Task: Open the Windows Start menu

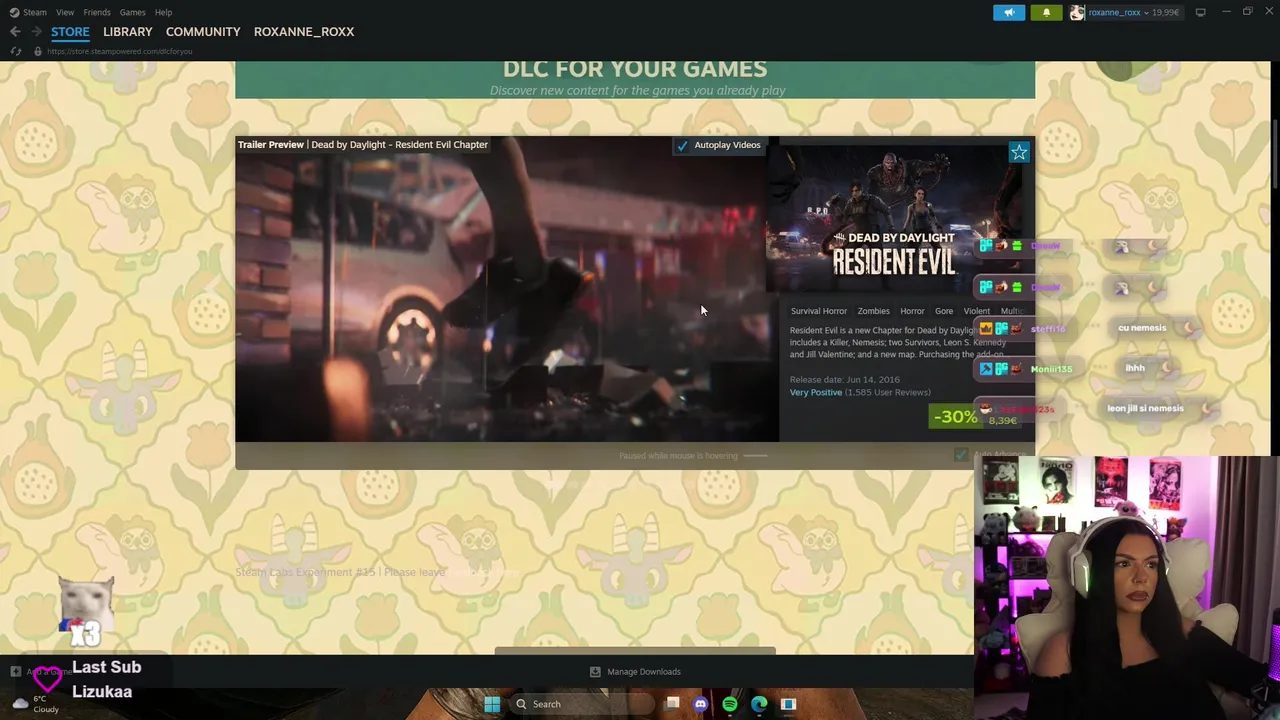Action: [492, 704]
